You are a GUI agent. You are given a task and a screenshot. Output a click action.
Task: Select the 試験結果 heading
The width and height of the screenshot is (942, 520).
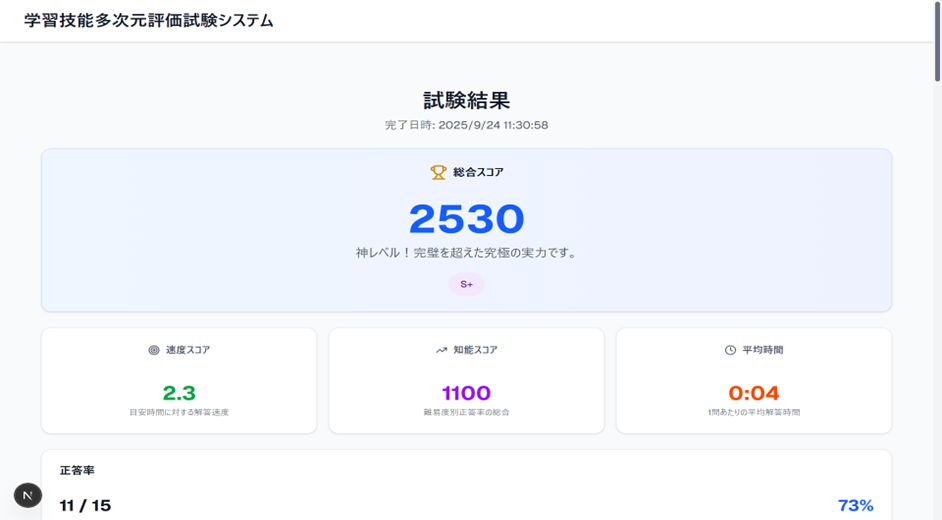(x=466, y=100)
